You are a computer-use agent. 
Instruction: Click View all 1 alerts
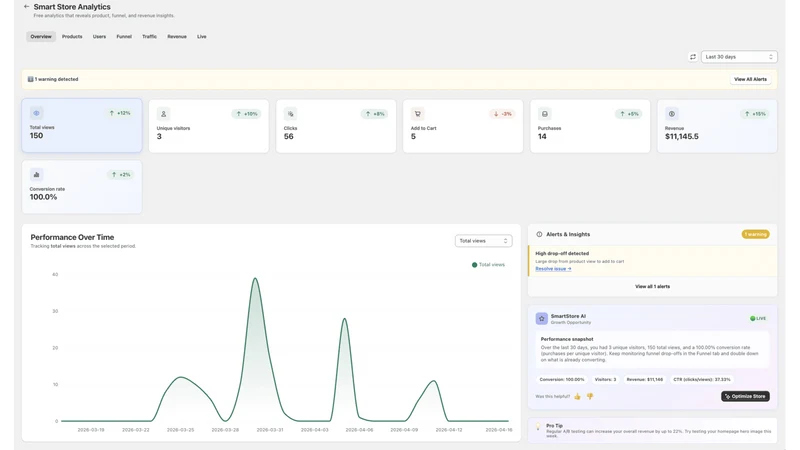coord(652,287)
